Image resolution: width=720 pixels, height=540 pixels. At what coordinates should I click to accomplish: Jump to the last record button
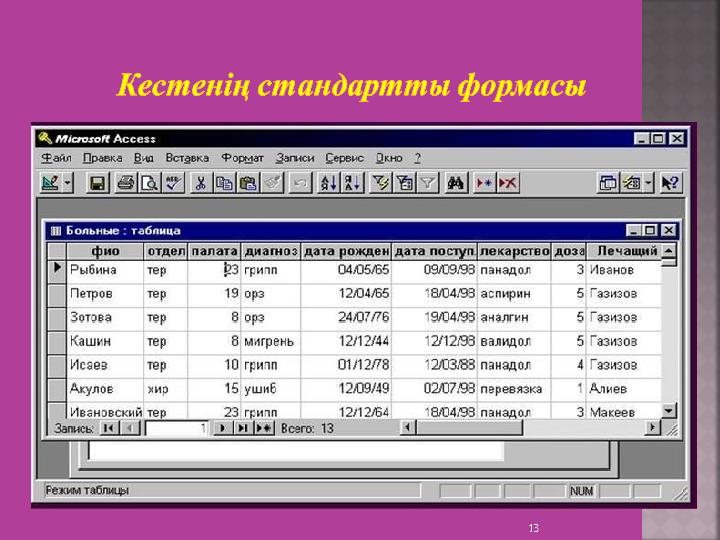pos(242,428)
